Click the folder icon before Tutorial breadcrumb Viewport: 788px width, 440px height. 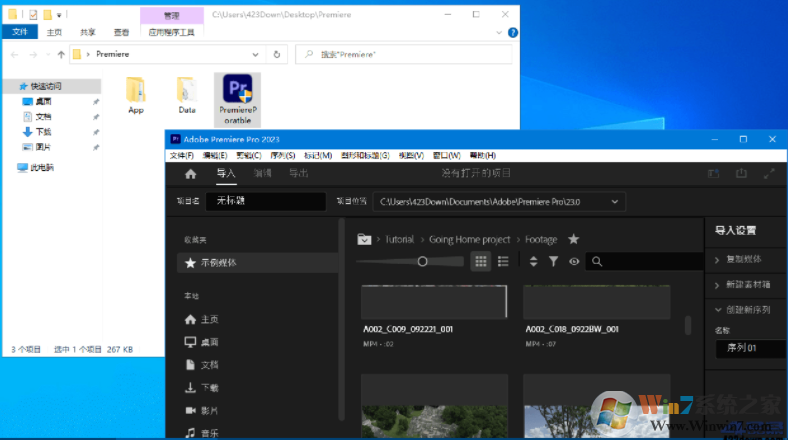pos(364,239)
